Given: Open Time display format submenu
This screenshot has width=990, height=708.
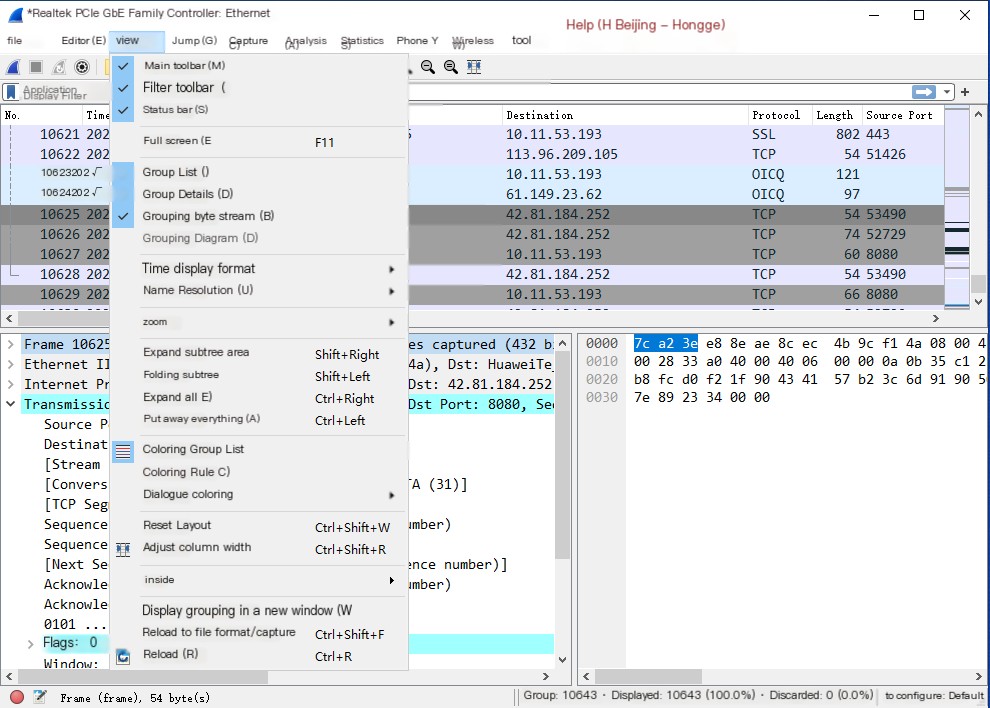Looking at the screenshot, I should click(259, 268).
